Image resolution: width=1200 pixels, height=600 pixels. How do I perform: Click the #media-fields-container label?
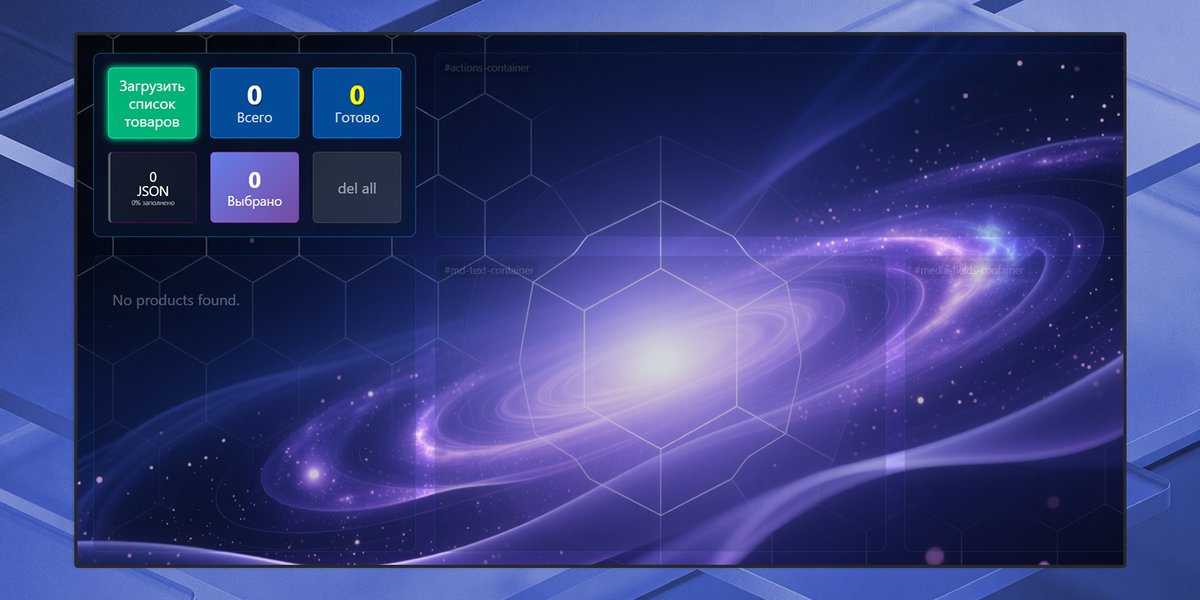click(x=968, y=270)
